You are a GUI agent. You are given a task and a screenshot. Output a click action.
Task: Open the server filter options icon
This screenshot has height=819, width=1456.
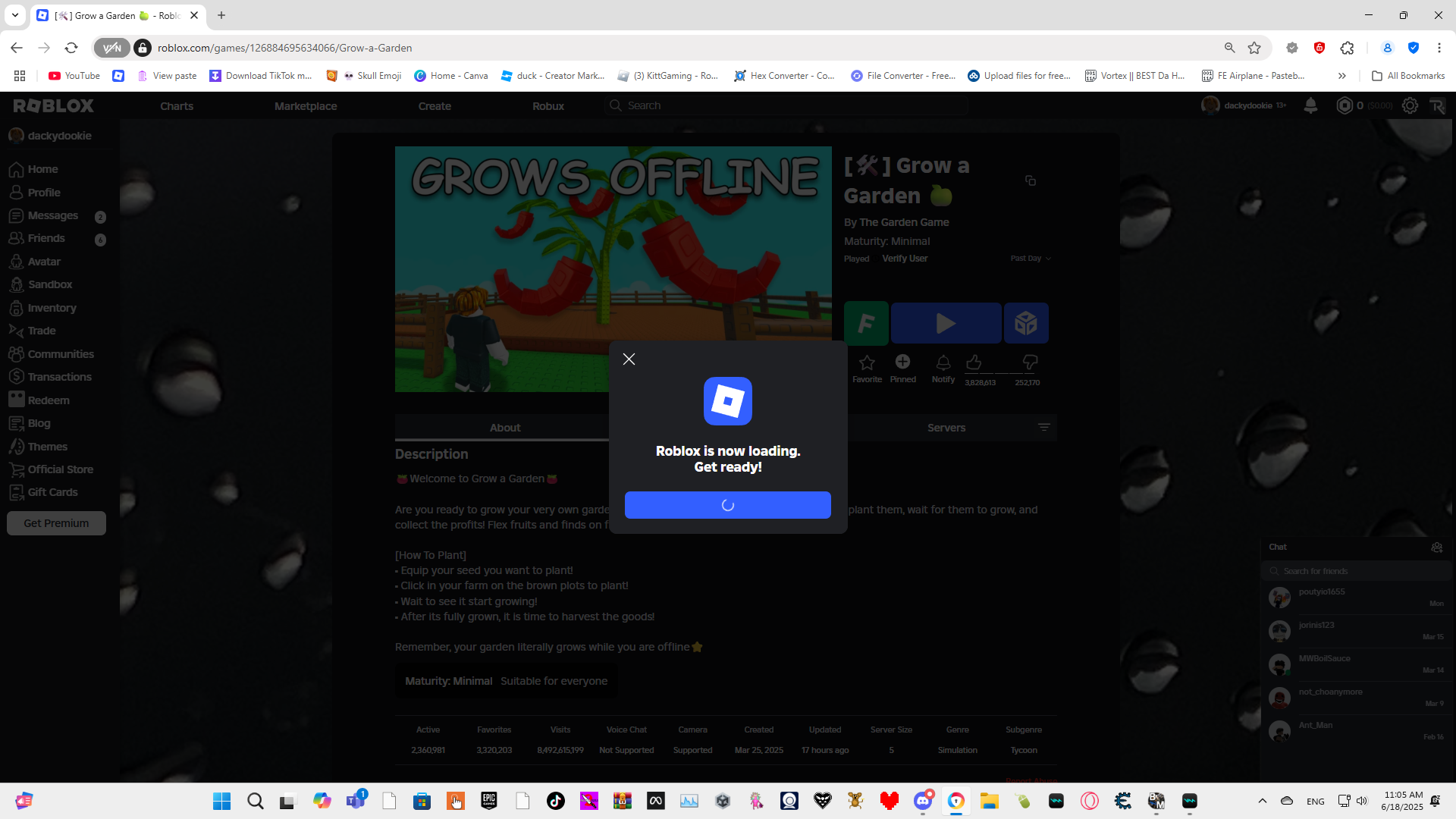(x=1044, y=428)
